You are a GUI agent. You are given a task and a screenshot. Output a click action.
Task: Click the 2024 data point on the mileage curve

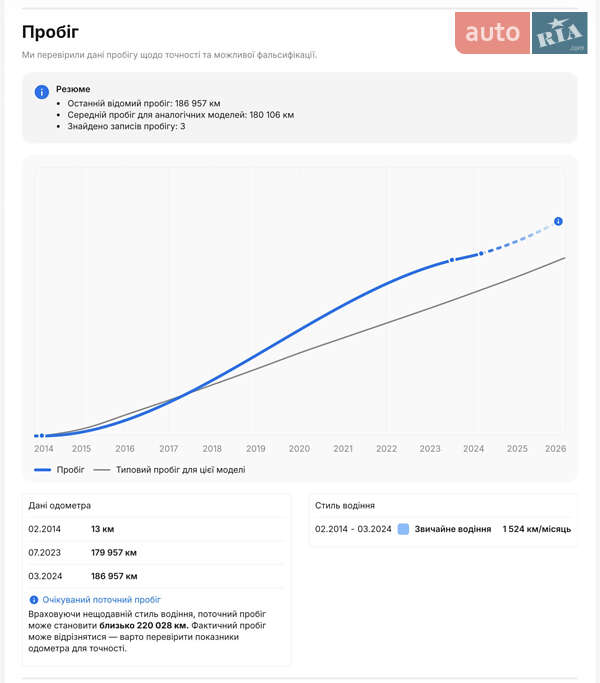click(x=481, y=253)
